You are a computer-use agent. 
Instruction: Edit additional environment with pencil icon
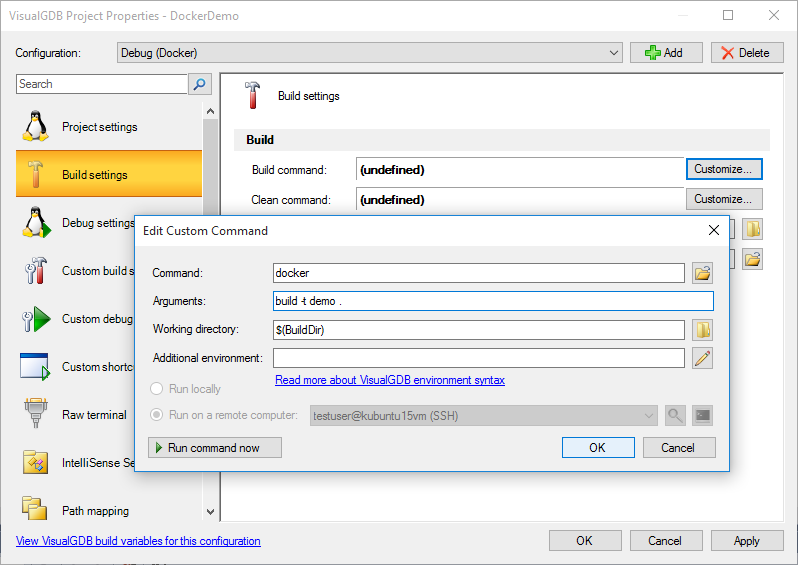coord(702,358)
